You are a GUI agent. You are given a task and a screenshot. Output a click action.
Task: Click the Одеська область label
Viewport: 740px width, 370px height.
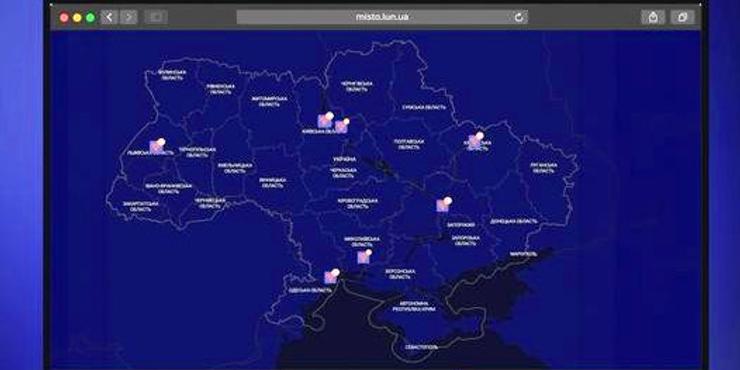coord(311,291)
